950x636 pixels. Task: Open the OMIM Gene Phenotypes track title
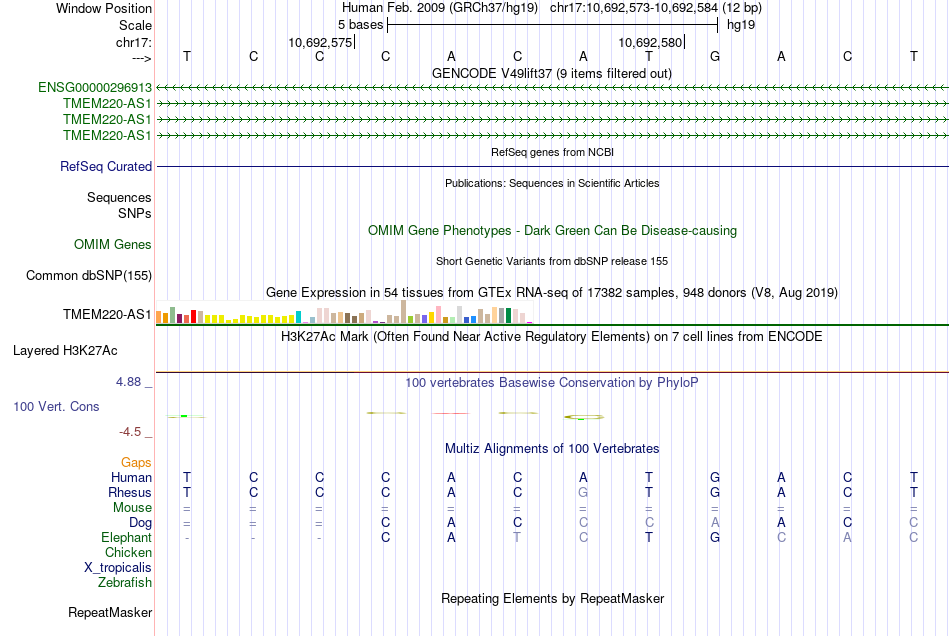[553, 230]
